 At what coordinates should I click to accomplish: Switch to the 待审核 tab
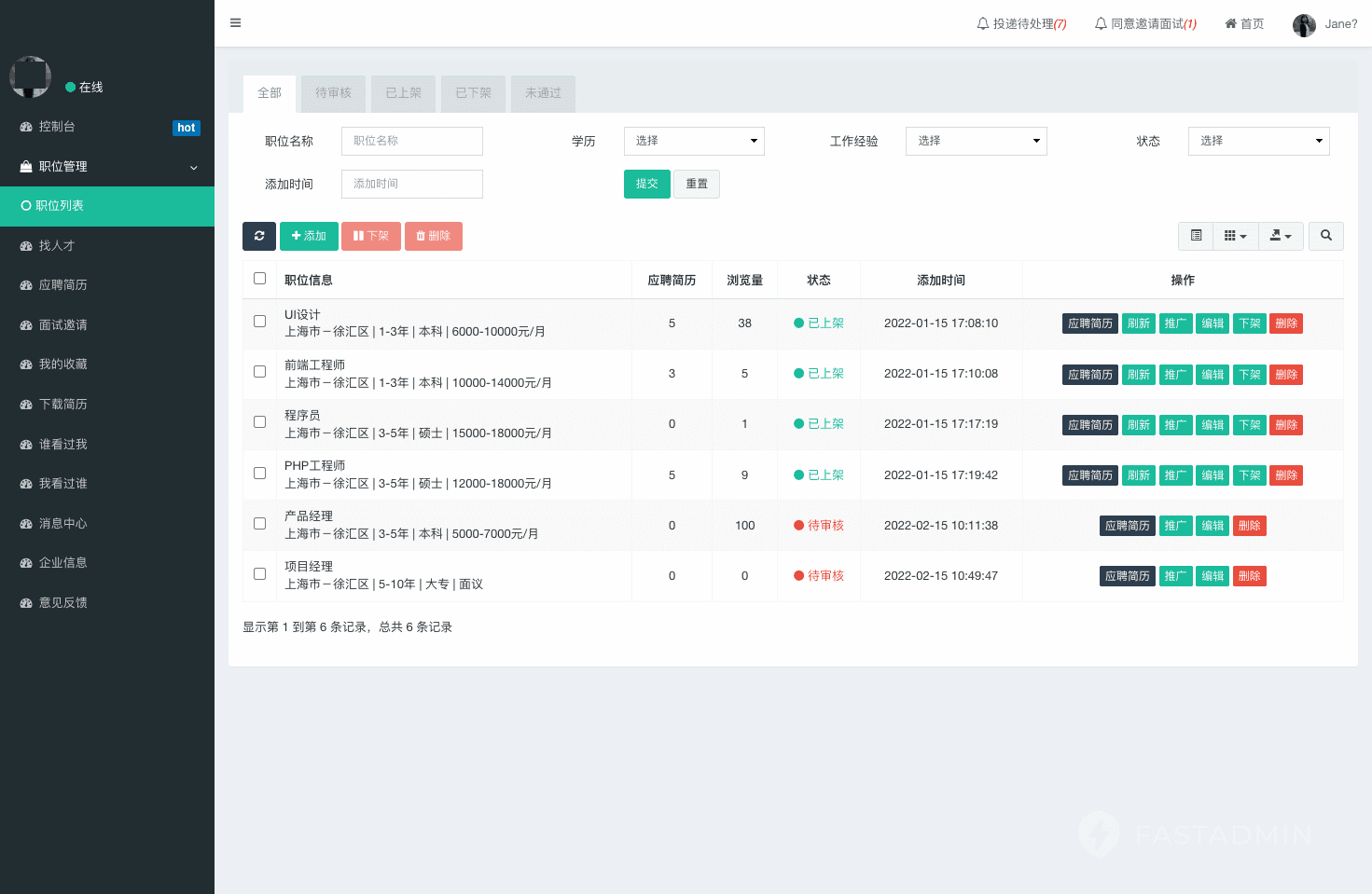[333, 93]
